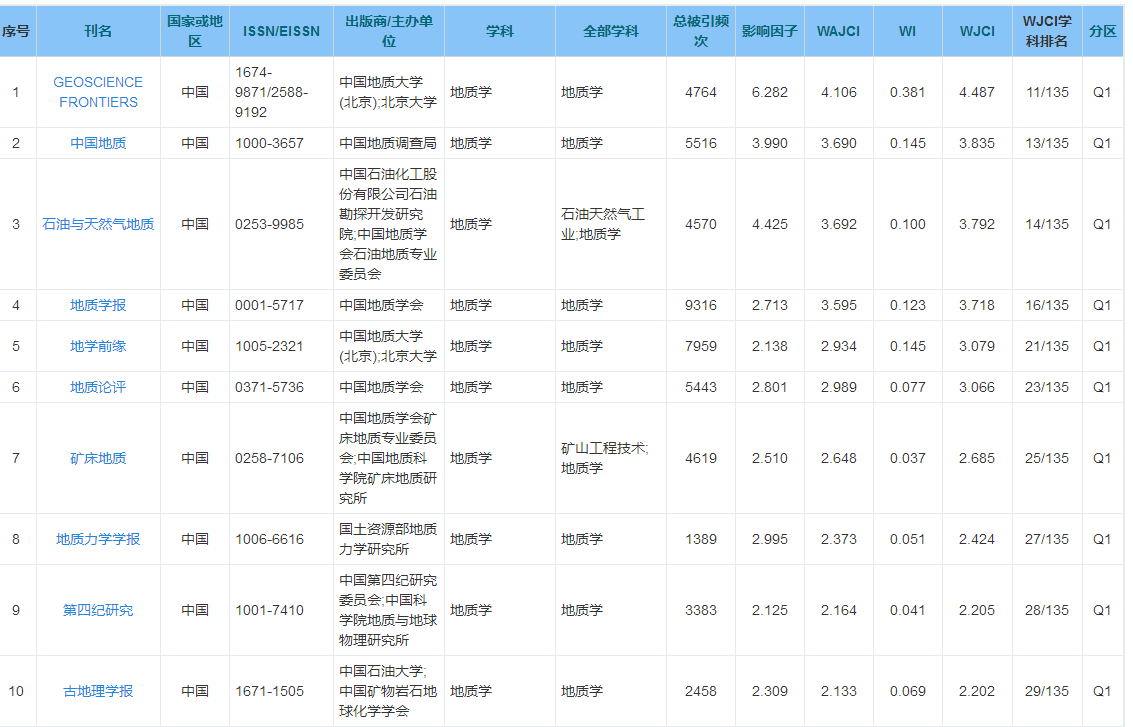Screen dimensions: 1133x727
Task: Open the 矿床地质 journal link
Action: click(98, 458)
